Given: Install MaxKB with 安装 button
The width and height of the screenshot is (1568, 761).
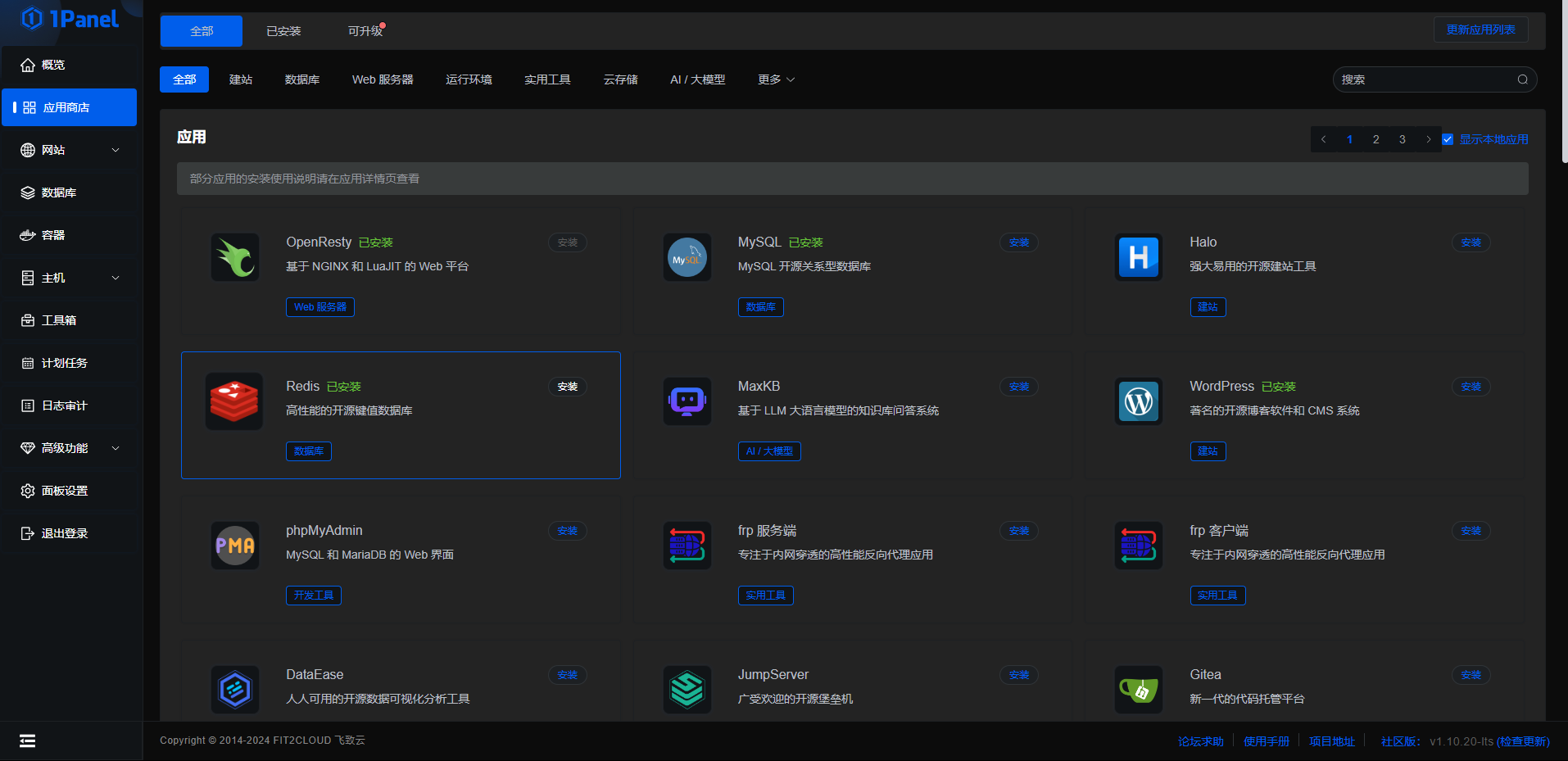Looking at the screenshot, I should 1019,387.
